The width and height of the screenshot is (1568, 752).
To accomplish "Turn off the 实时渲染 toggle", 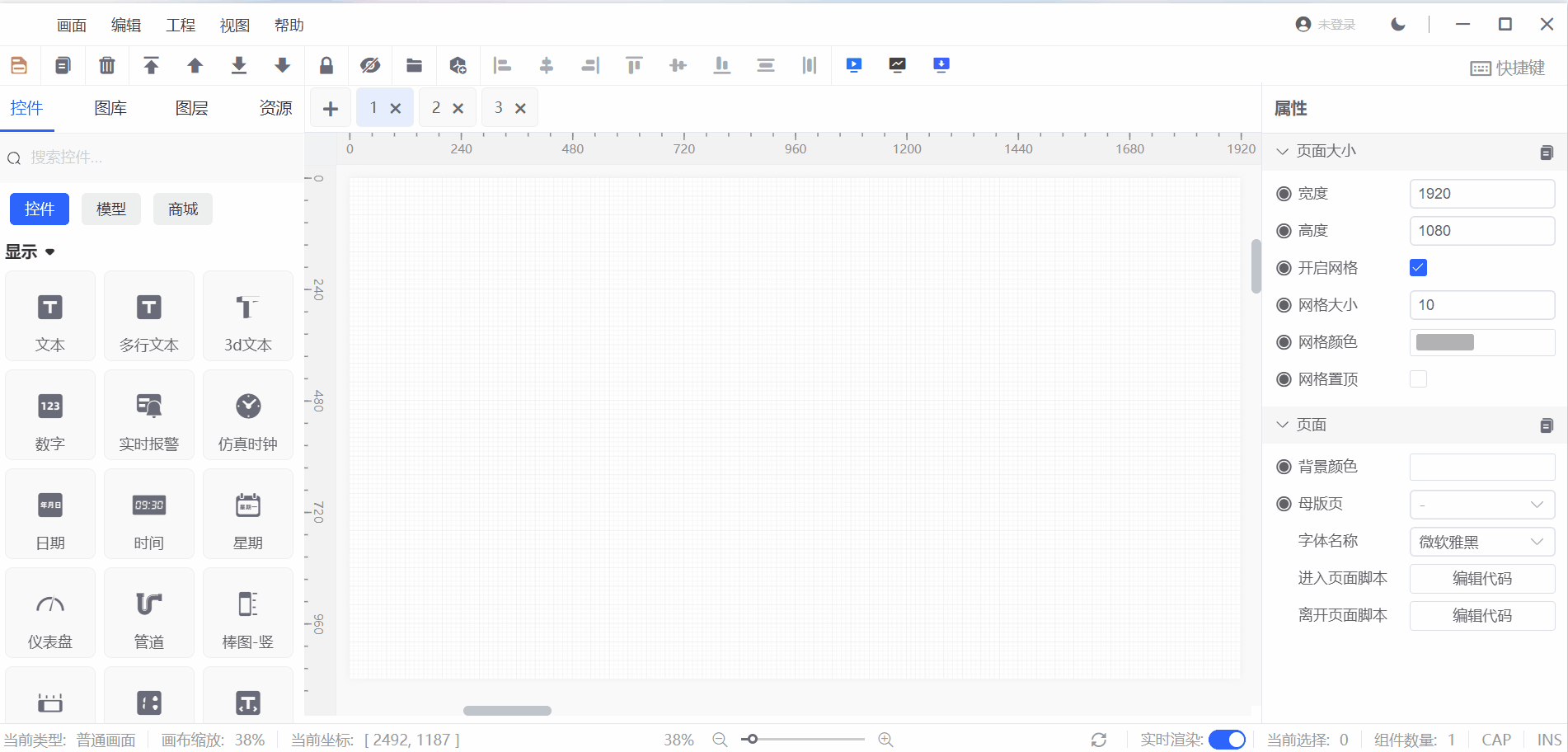I will click(1228, 740).
